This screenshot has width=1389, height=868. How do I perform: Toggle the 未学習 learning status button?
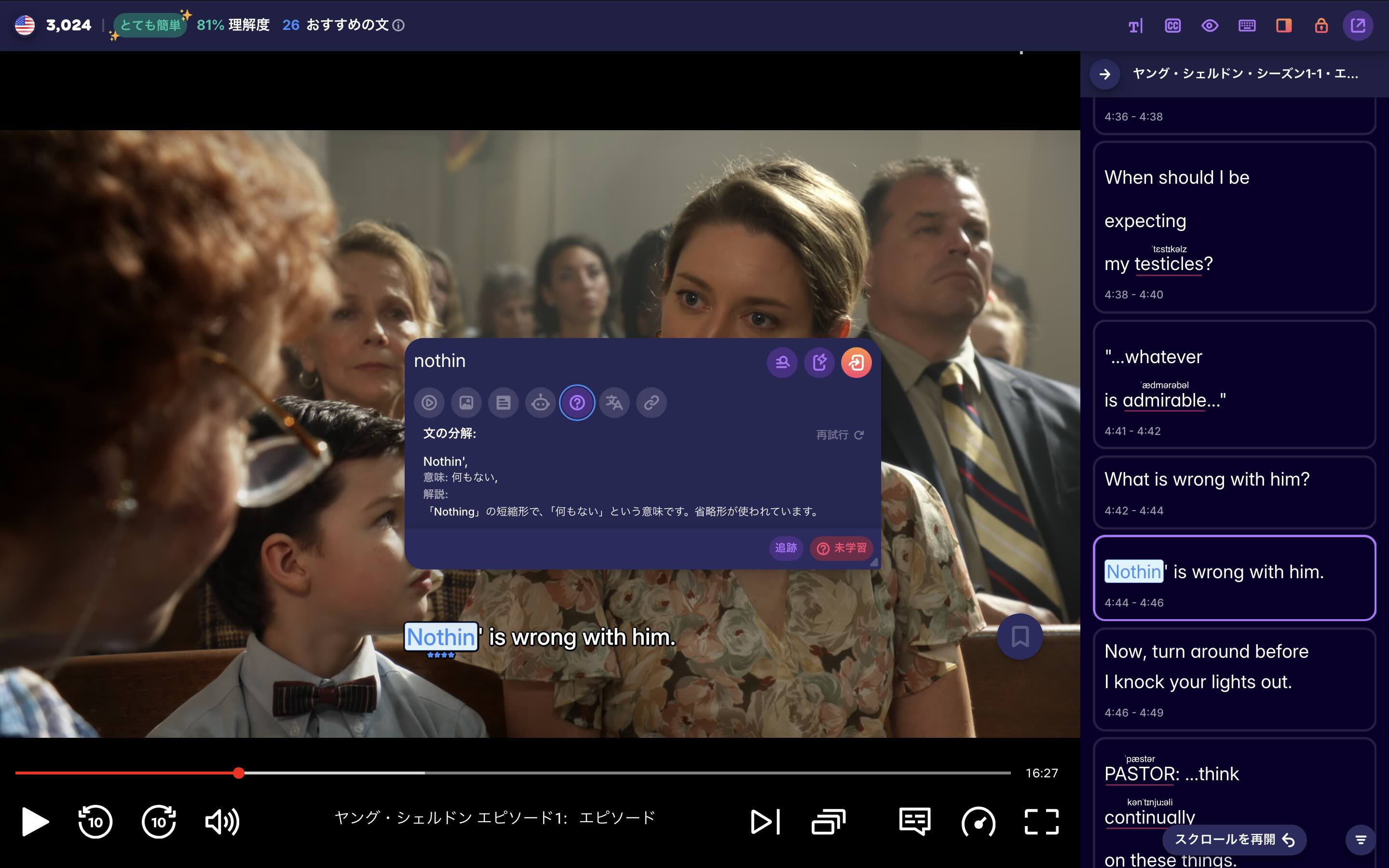click(842, 548)
